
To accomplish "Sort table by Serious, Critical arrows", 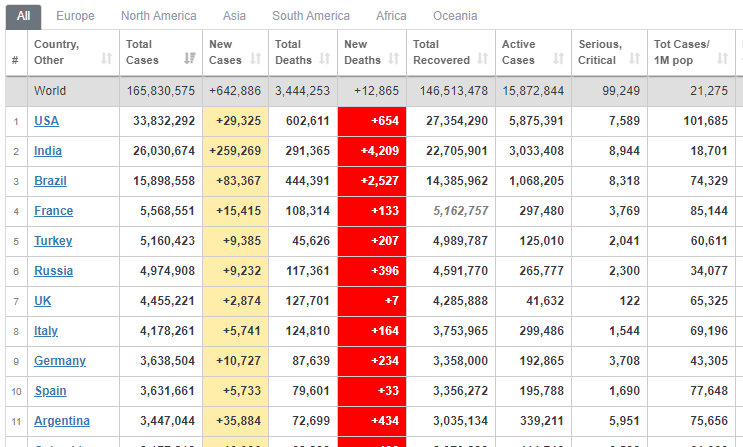I will [x=634, y=59].
